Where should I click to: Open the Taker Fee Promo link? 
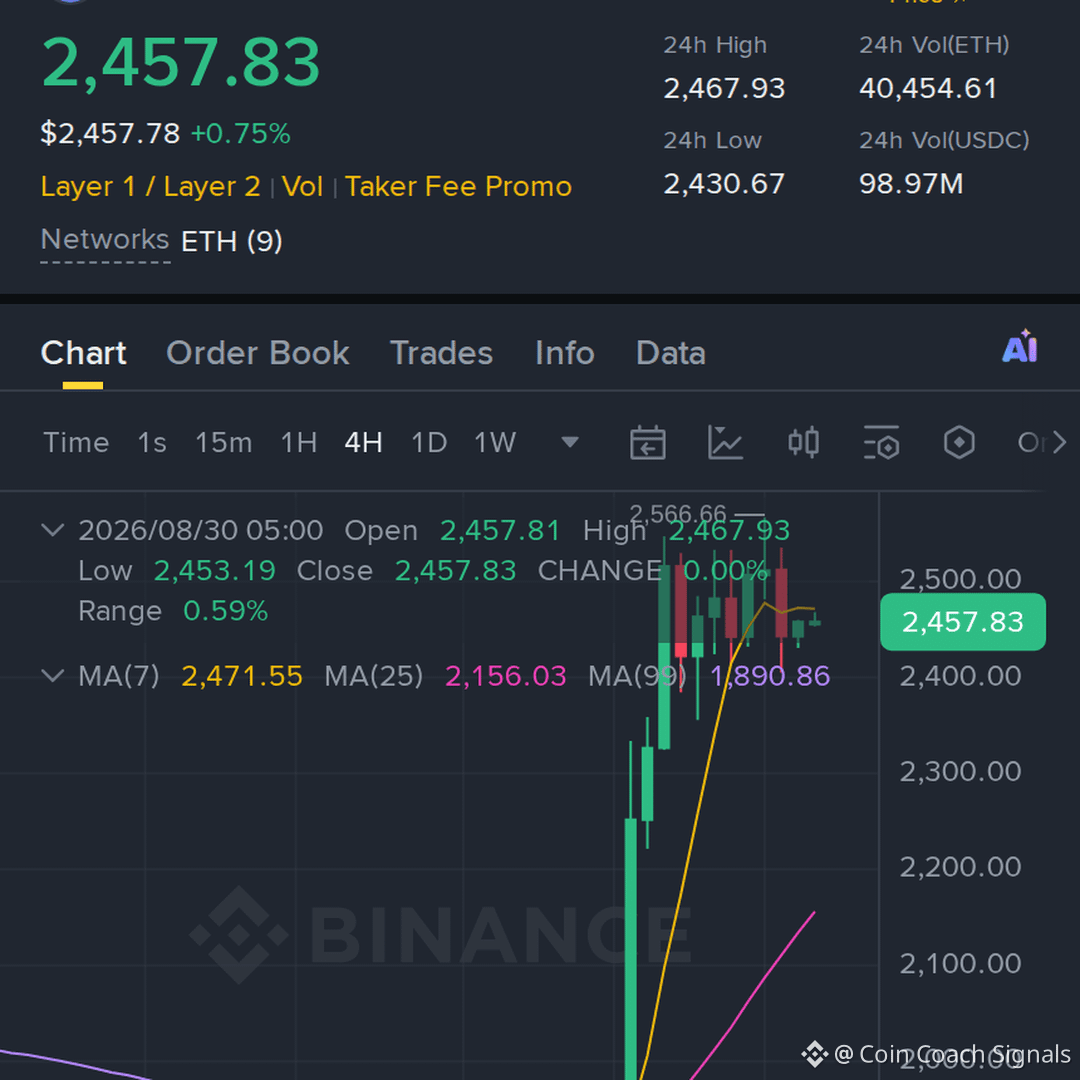pos(459,187)
